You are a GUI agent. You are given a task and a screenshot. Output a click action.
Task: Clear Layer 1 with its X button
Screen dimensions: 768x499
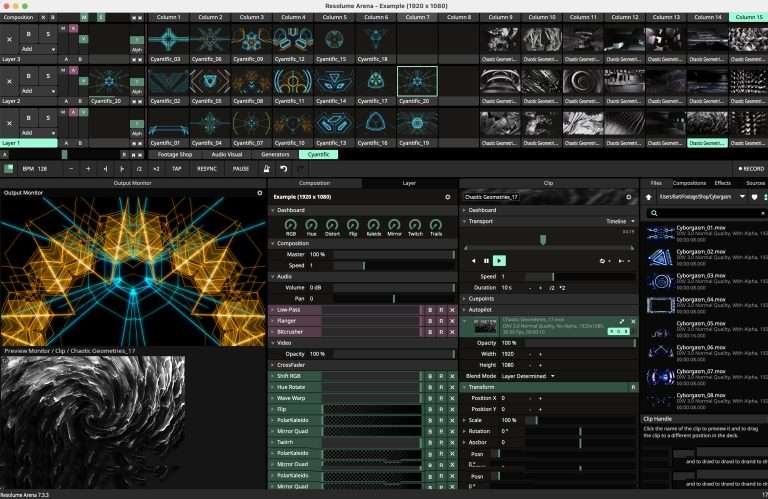tap(9, 123)
